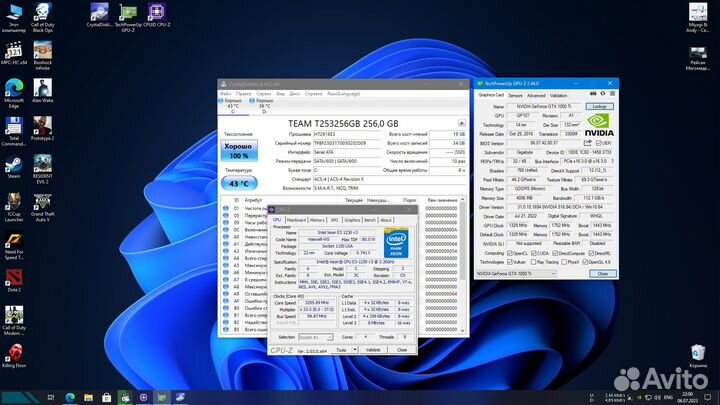
Task: Share GPU-Z BIOS with the export icon
Action: [587, 143]
